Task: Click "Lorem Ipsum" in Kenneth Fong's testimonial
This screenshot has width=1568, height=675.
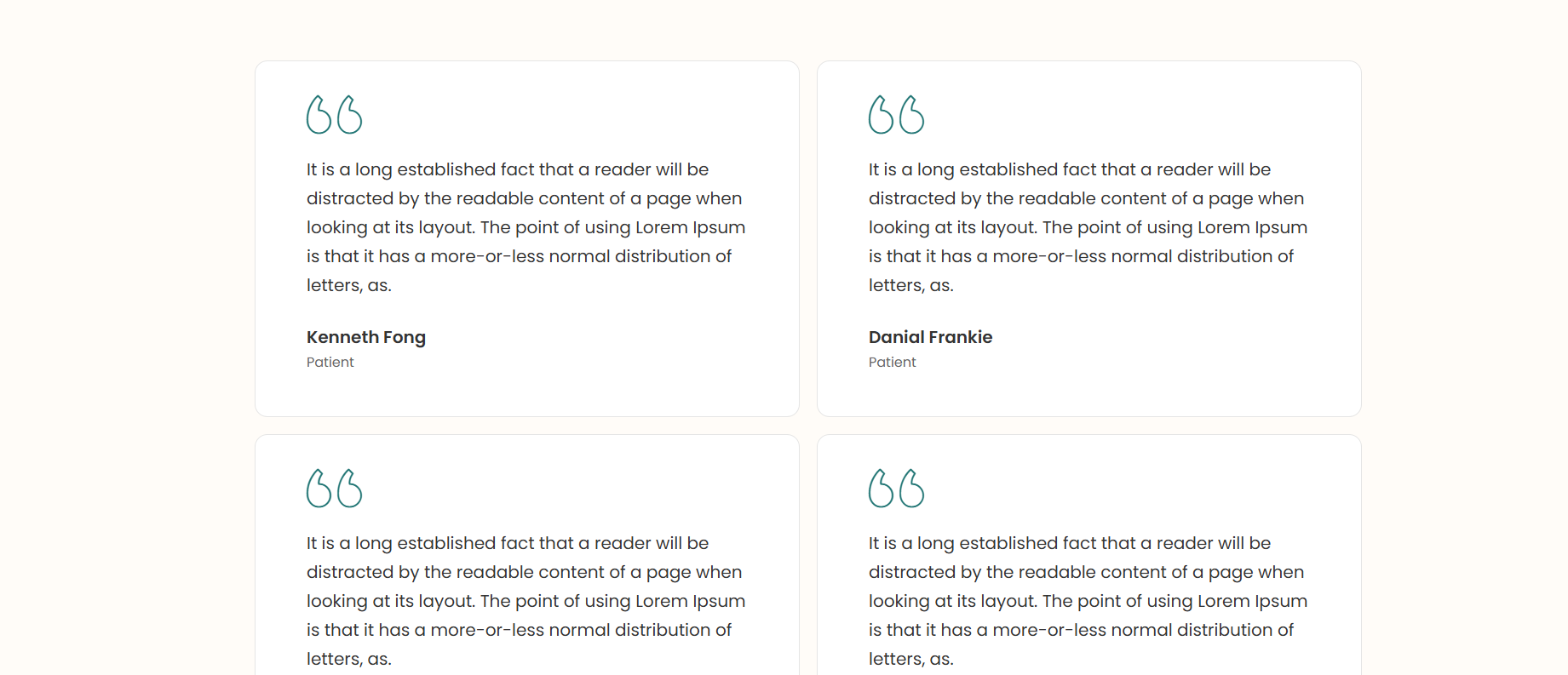Action: [x=690, y=227]
